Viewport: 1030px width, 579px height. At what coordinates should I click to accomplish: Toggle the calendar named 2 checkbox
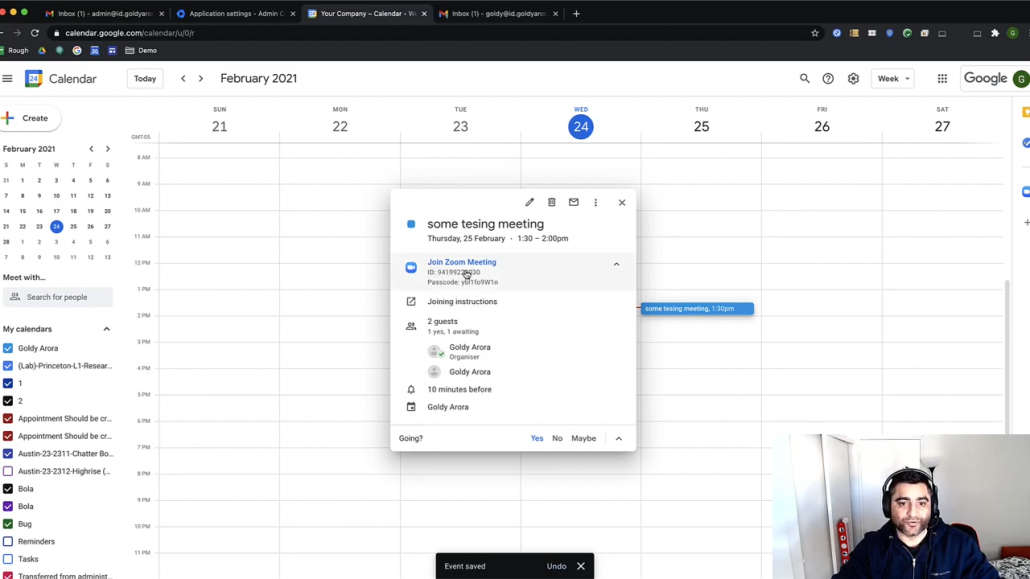(x=8, y=401)
